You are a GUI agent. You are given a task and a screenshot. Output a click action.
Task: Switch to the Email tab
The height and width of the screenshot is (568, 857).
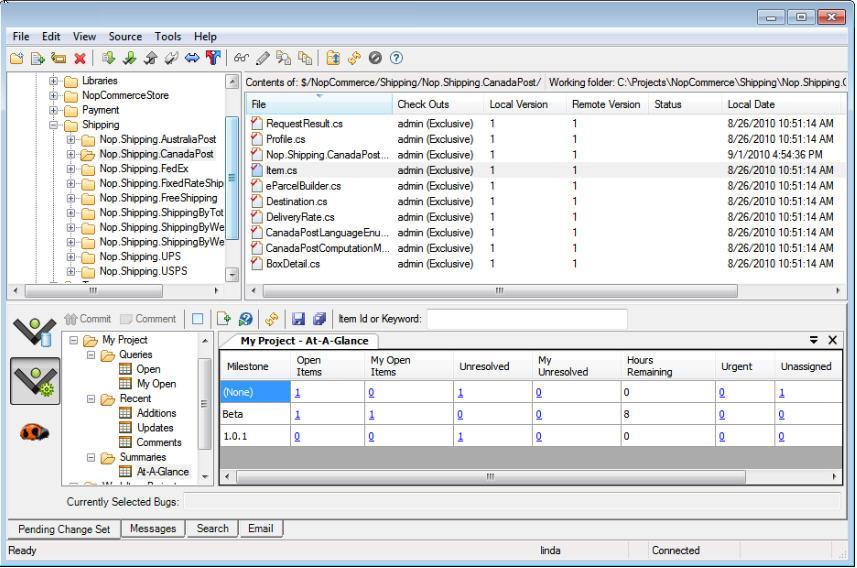tap(261, 529)
